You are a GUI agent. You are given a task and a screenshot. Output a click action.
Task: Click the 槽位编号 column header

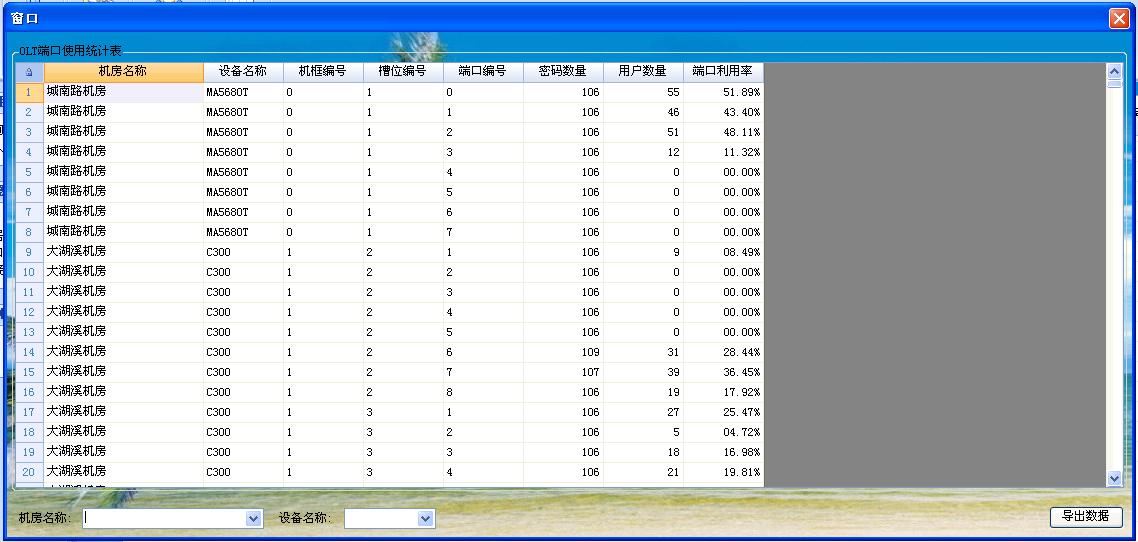coord(403,72)
